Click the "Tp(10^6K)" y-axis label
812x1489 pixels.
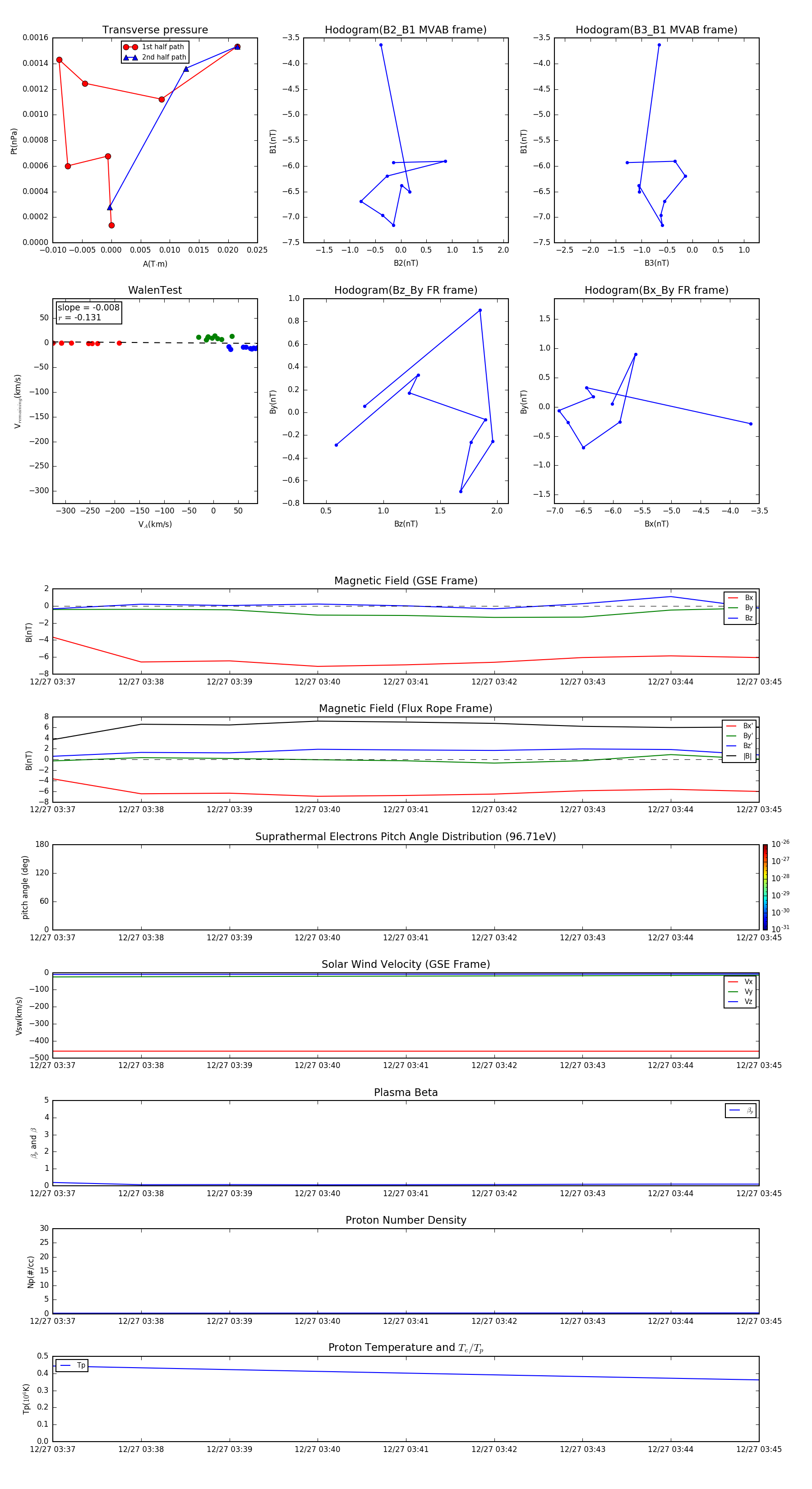(x=26, y=1399)
